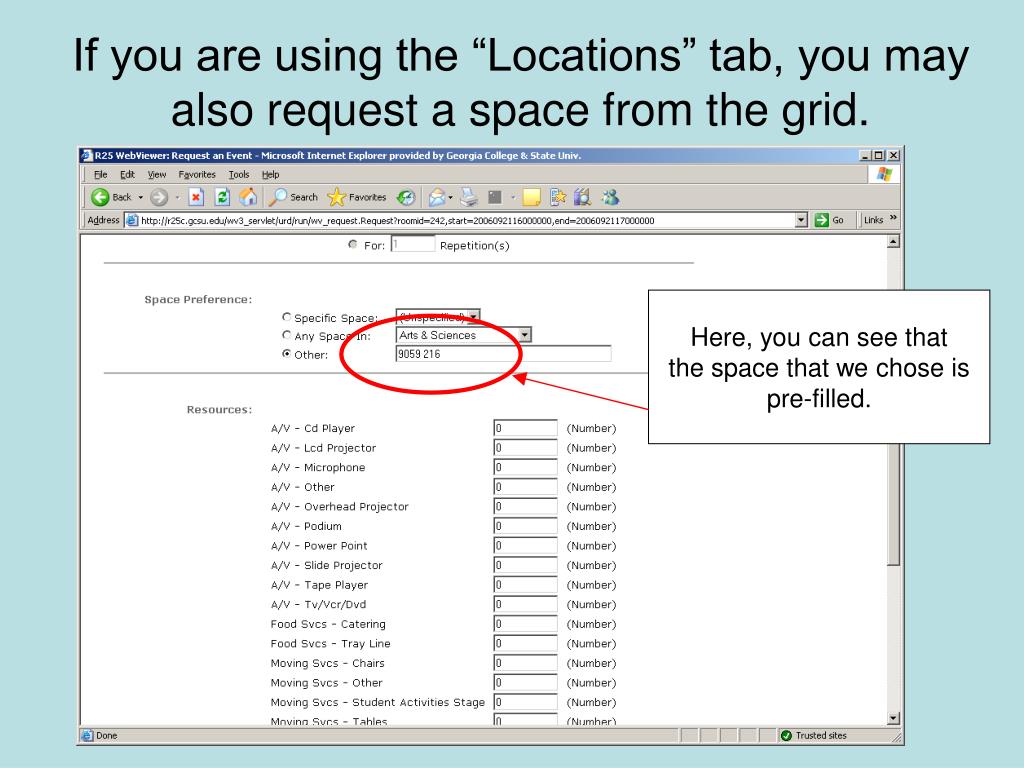Screen dimensions: 1024x768
Task: Click the page scrollbar up arrow
Action: (893, 242)
